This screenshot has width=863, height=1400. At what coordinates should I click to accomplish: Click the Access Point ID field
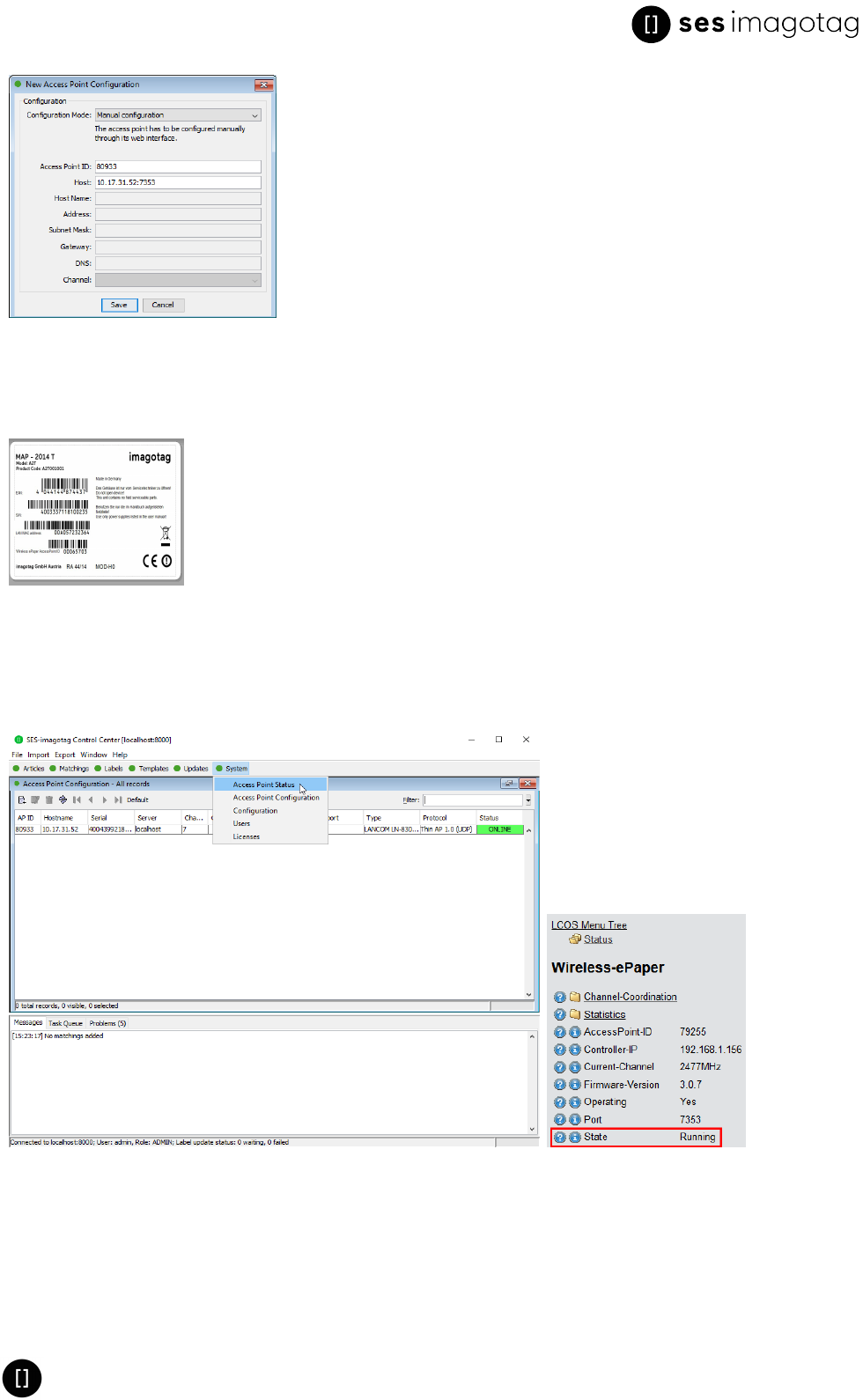178,166
